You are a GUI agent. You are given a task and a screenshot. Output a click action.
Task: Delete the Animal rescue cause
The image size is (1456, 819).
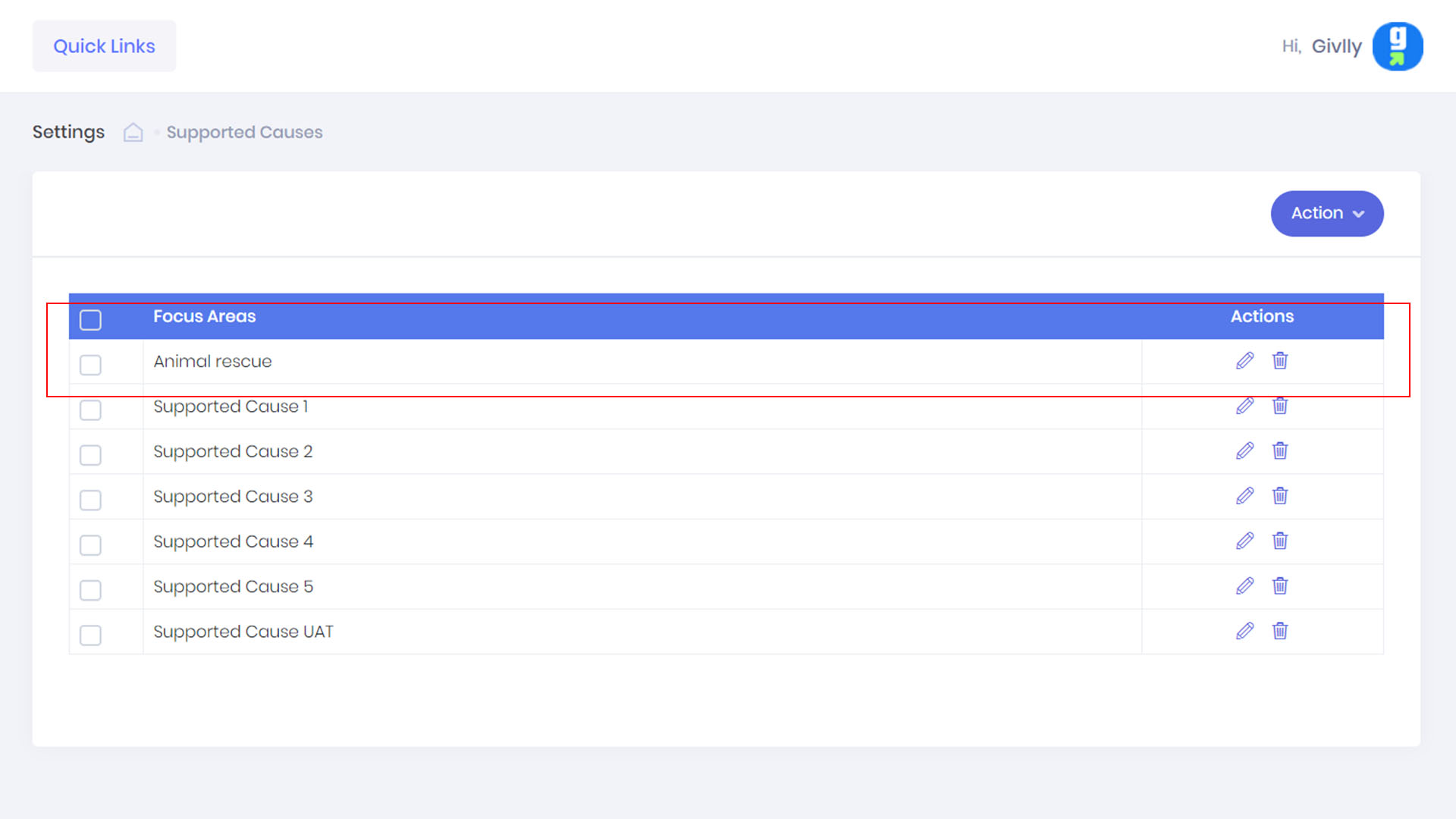click(1280, 361)
